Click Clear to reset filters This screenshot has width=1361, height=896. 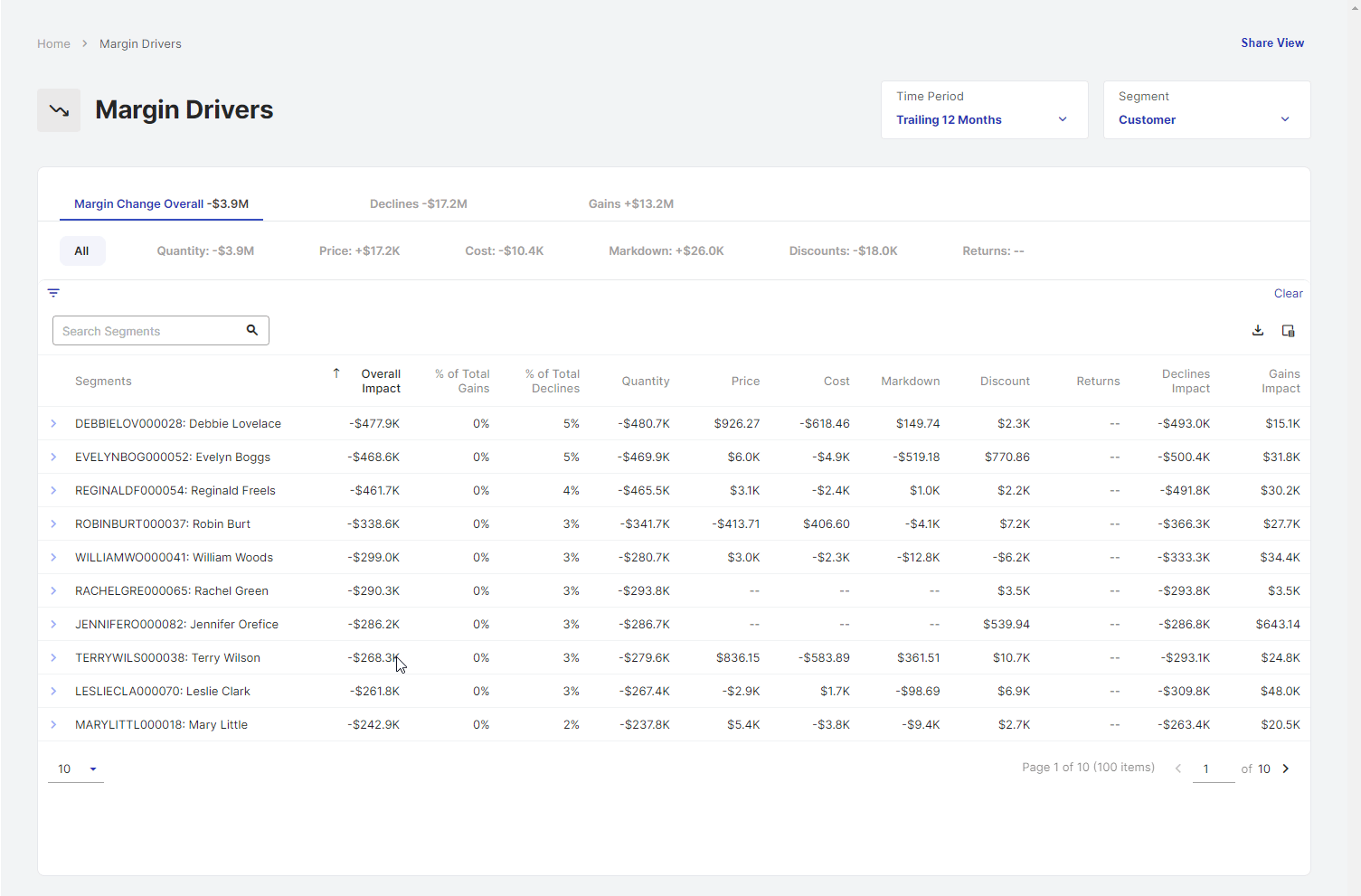(1288, 294)
